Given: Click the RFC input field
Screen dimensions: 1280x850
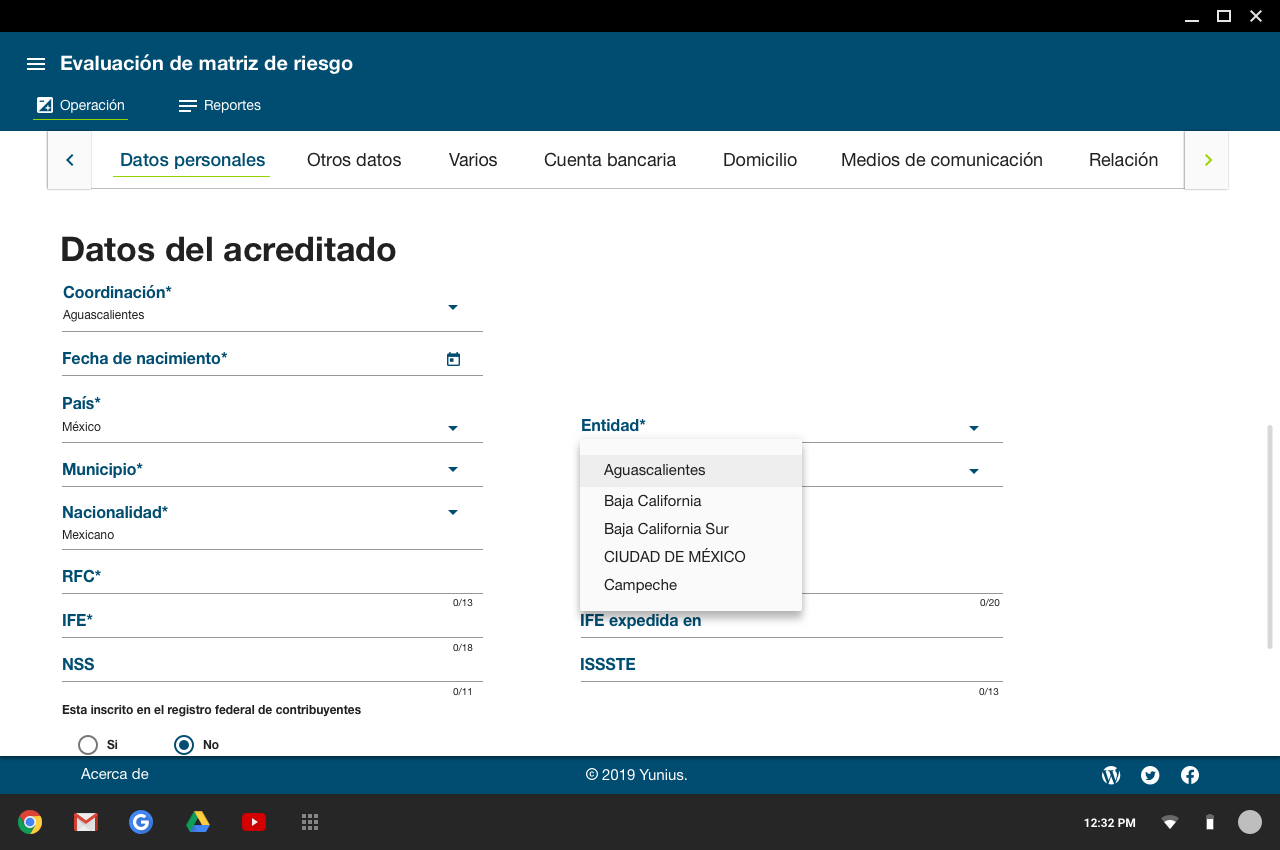Looking at the screenshot, I should coord(272,580).
